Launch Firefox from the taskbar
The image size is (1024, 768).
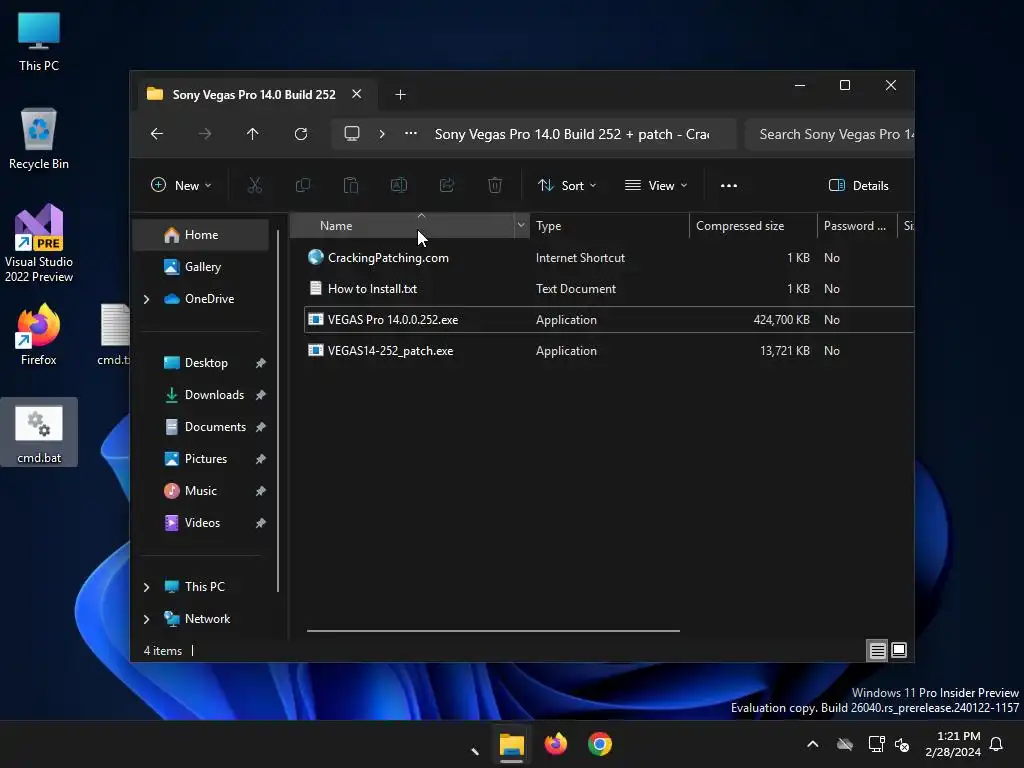[x=556, y=744]
